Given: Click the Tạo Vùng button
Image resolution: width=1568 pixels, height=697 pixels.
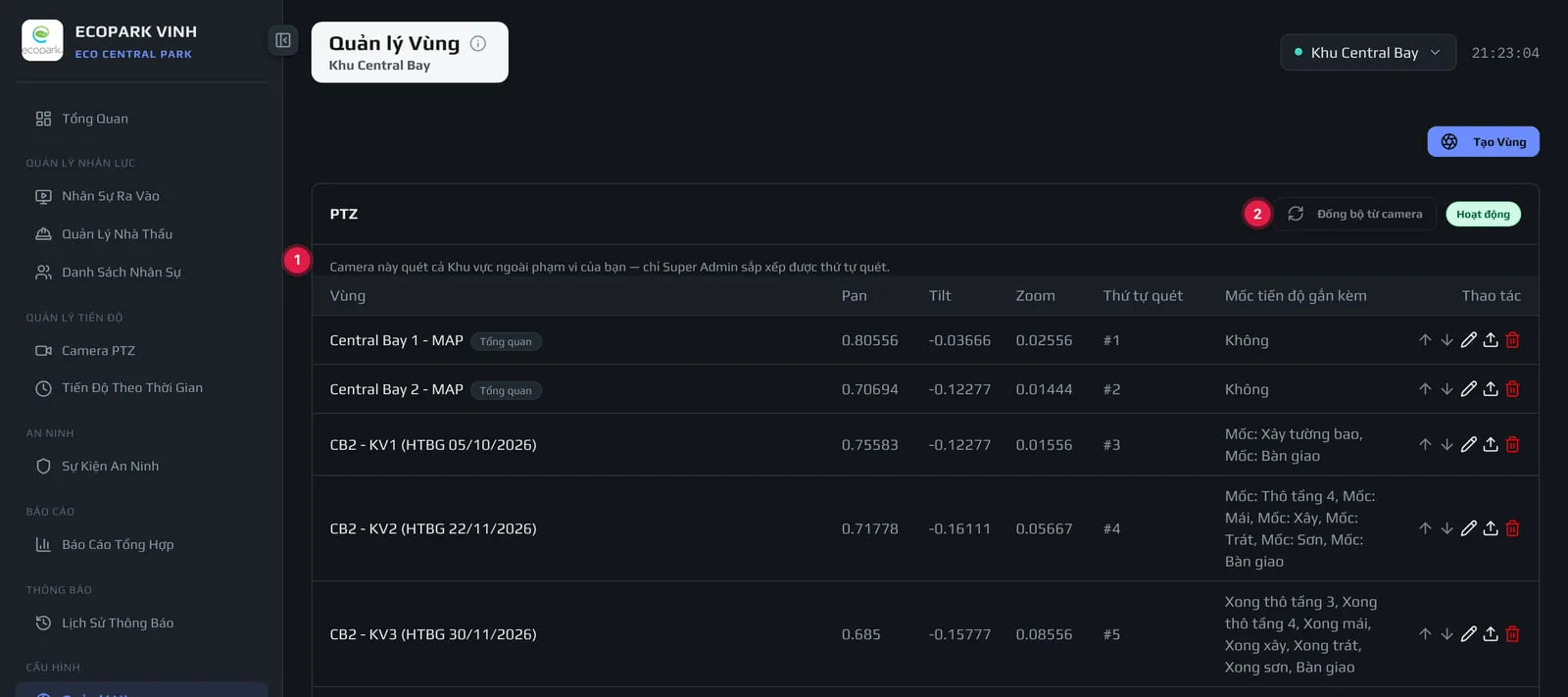Looking at the screenshot, I should (1483, 142).
